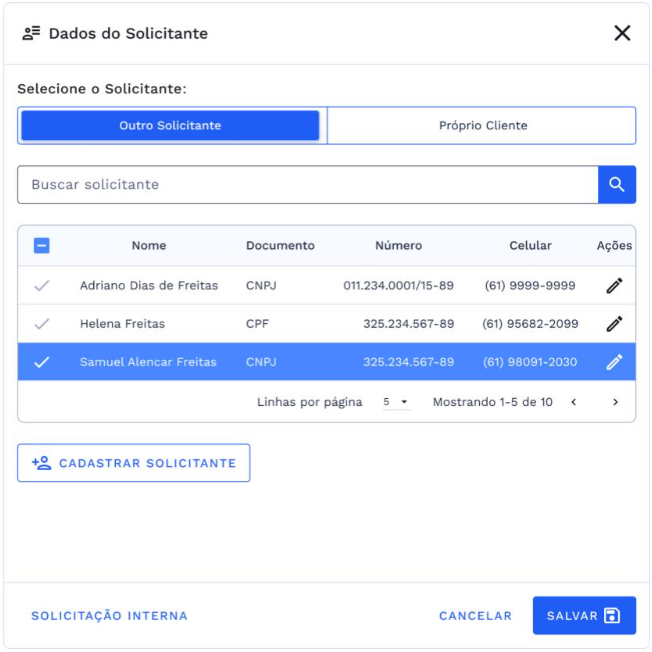Image resolution: width=652 pixels, height=652 pixels.
Task: Switch to Outro Solicitante tab
Action: click(x=170, y=126)
